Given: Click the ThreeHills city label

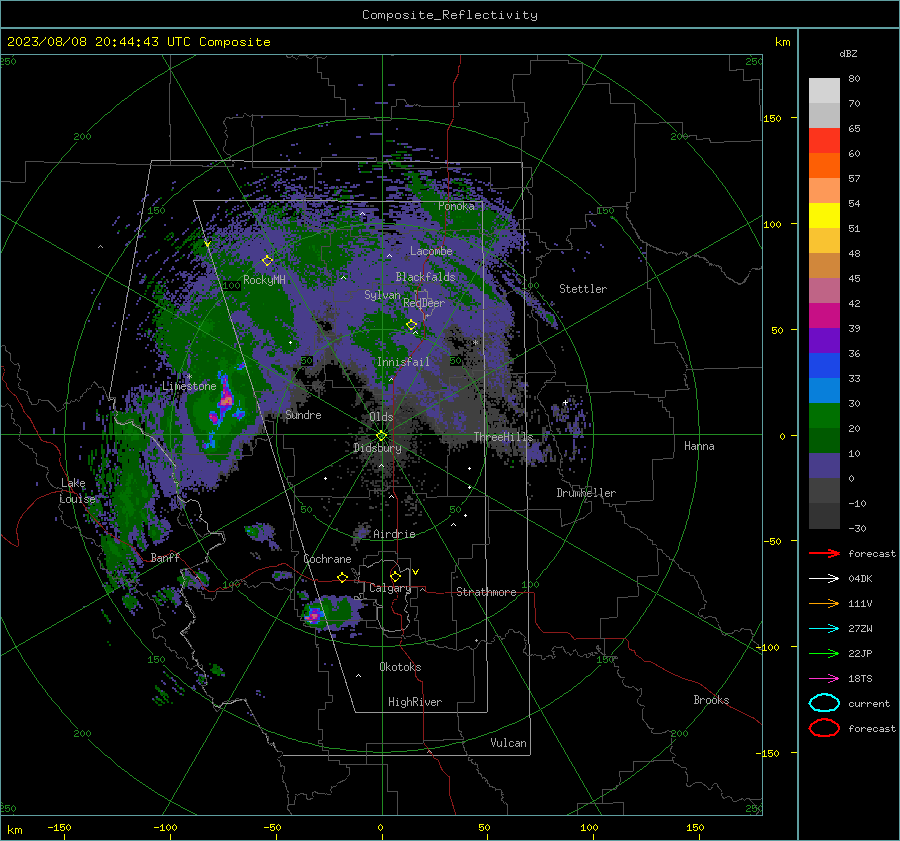Looking at the screenshot, I should [x=503, y=437].
